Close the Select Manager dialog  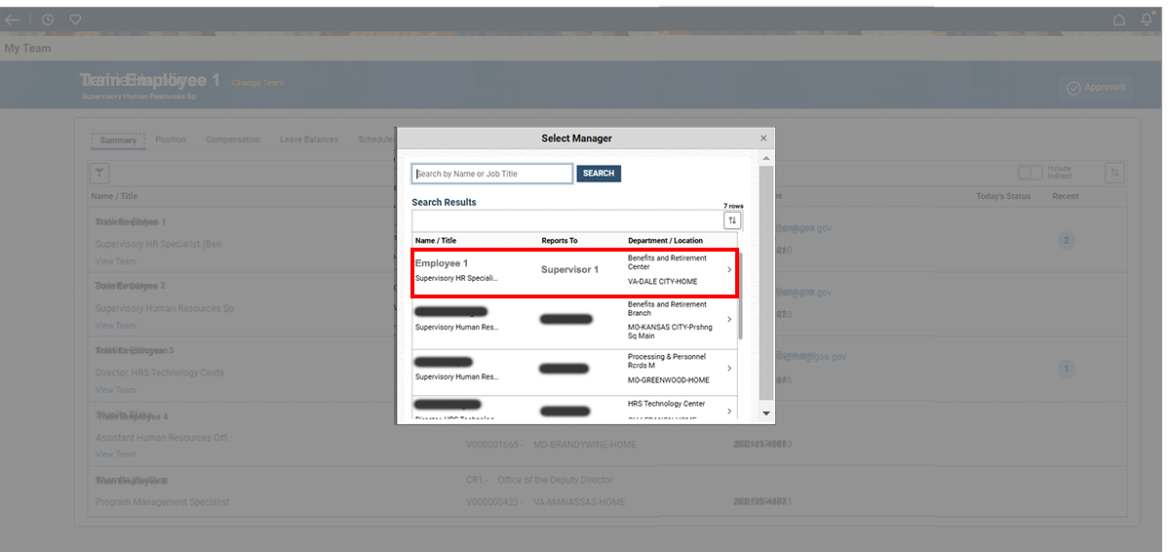[763, 138]
